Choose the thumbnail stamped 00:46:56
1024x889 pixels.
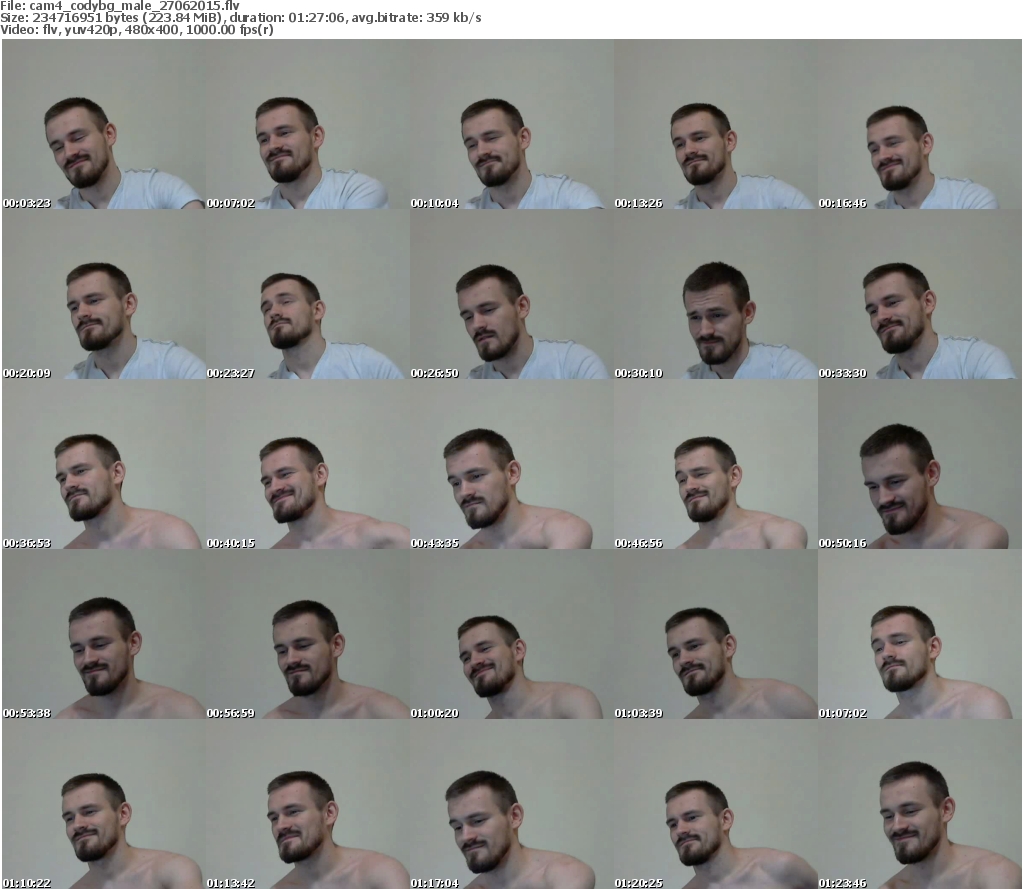(x=716, y=464)
